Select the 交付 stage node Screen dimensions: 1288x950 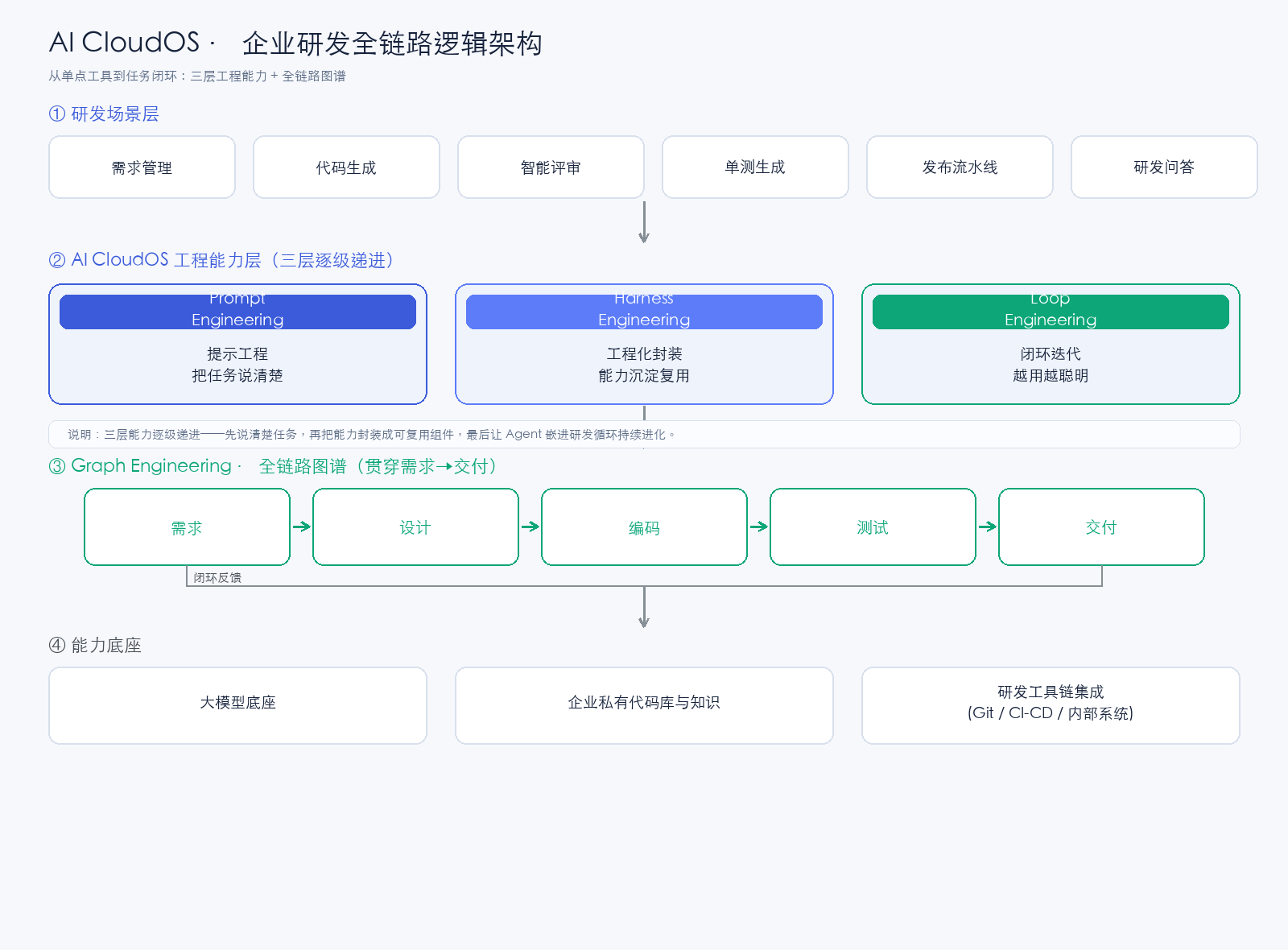(x=1101, y=527)
